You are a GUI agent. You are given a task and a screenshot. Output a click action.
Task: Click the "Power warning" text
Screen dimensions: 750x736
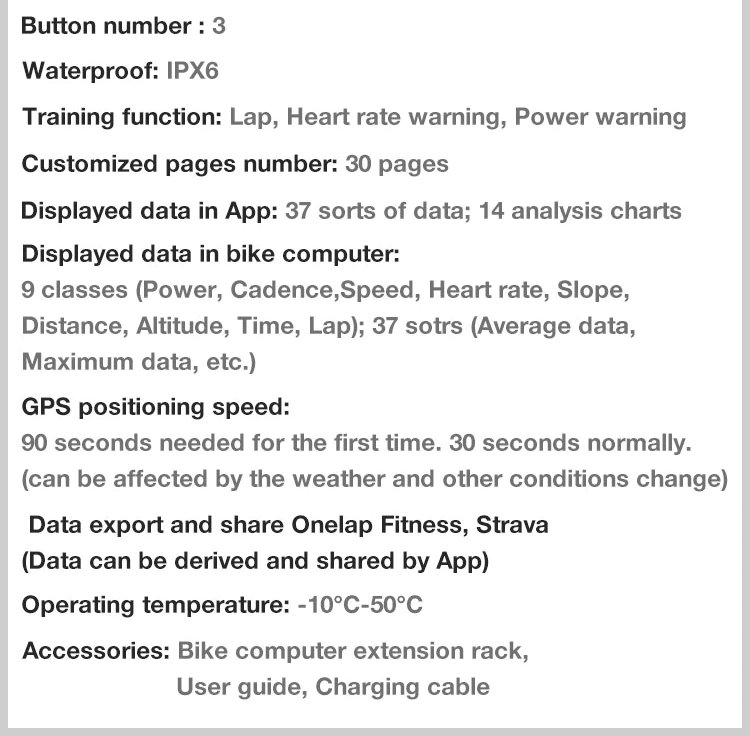[600, 117]
